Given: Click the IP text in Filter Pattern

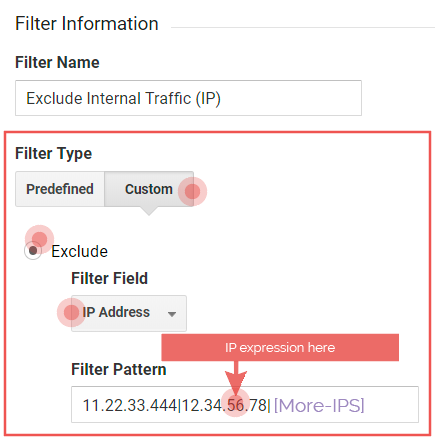Looking at the screenshot, I should click(176, 405).
